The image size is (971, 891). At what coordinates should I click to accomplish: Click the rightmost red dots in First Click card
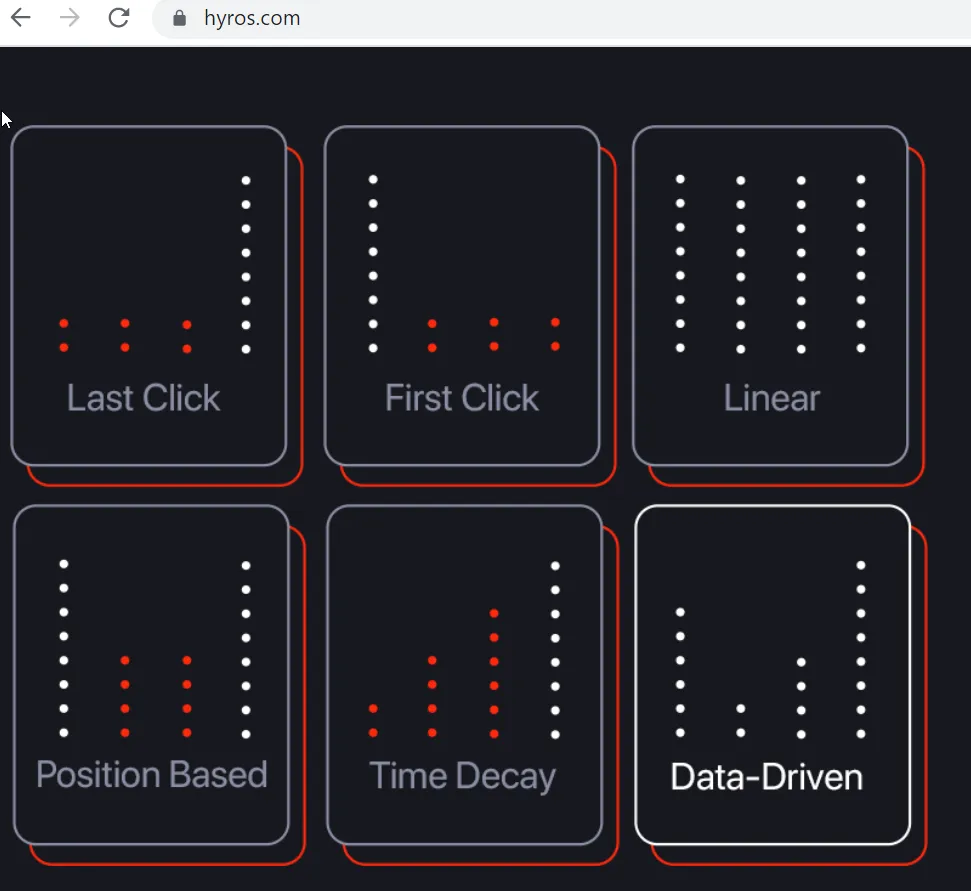(x=555, y=334)
